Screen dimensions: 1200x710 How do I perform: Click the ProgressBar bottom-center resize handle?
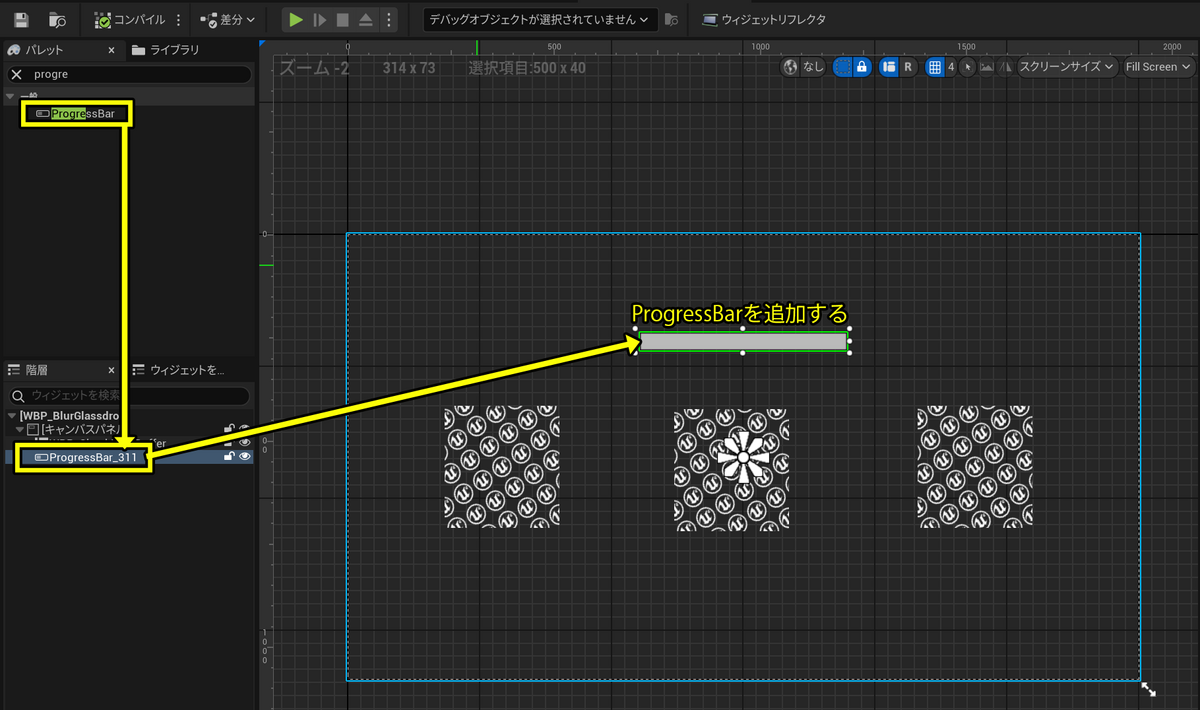pos(743,353)
